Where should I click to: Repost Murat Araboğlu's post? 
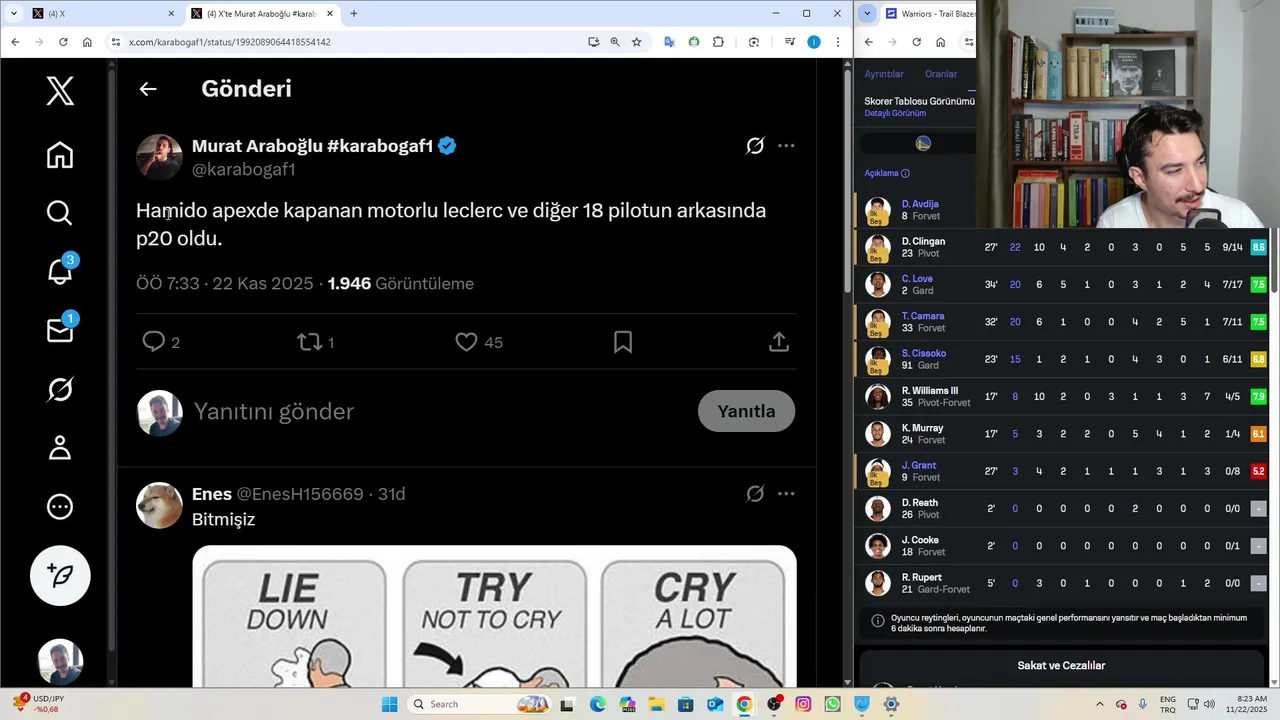point(309,342)
